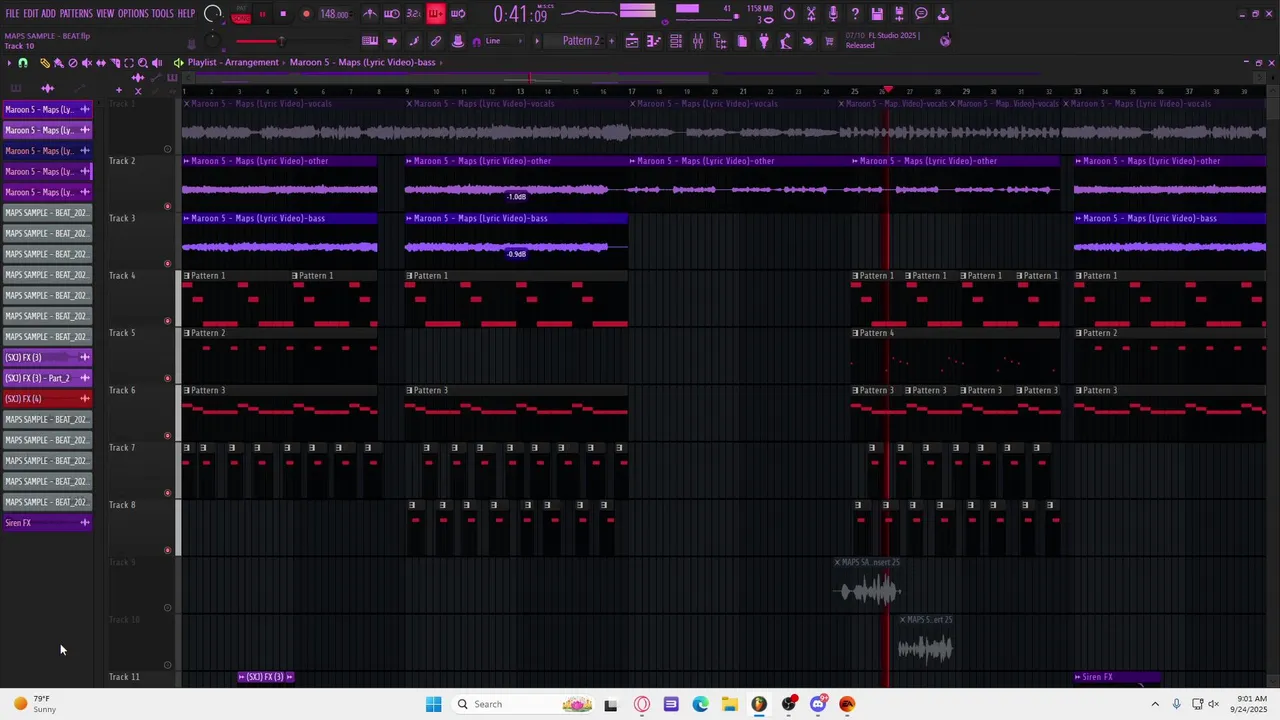The width and height of the screenshot is (1280, 720).
Task: Select the playlist Slice tool
Action: tap(115, 63)
